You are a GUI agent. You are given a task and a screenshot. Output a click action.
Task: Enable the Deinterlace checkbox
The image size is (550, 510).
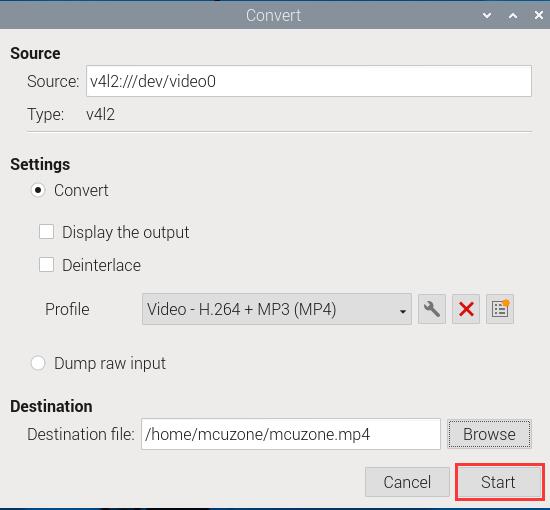click(x=46, y=265)
